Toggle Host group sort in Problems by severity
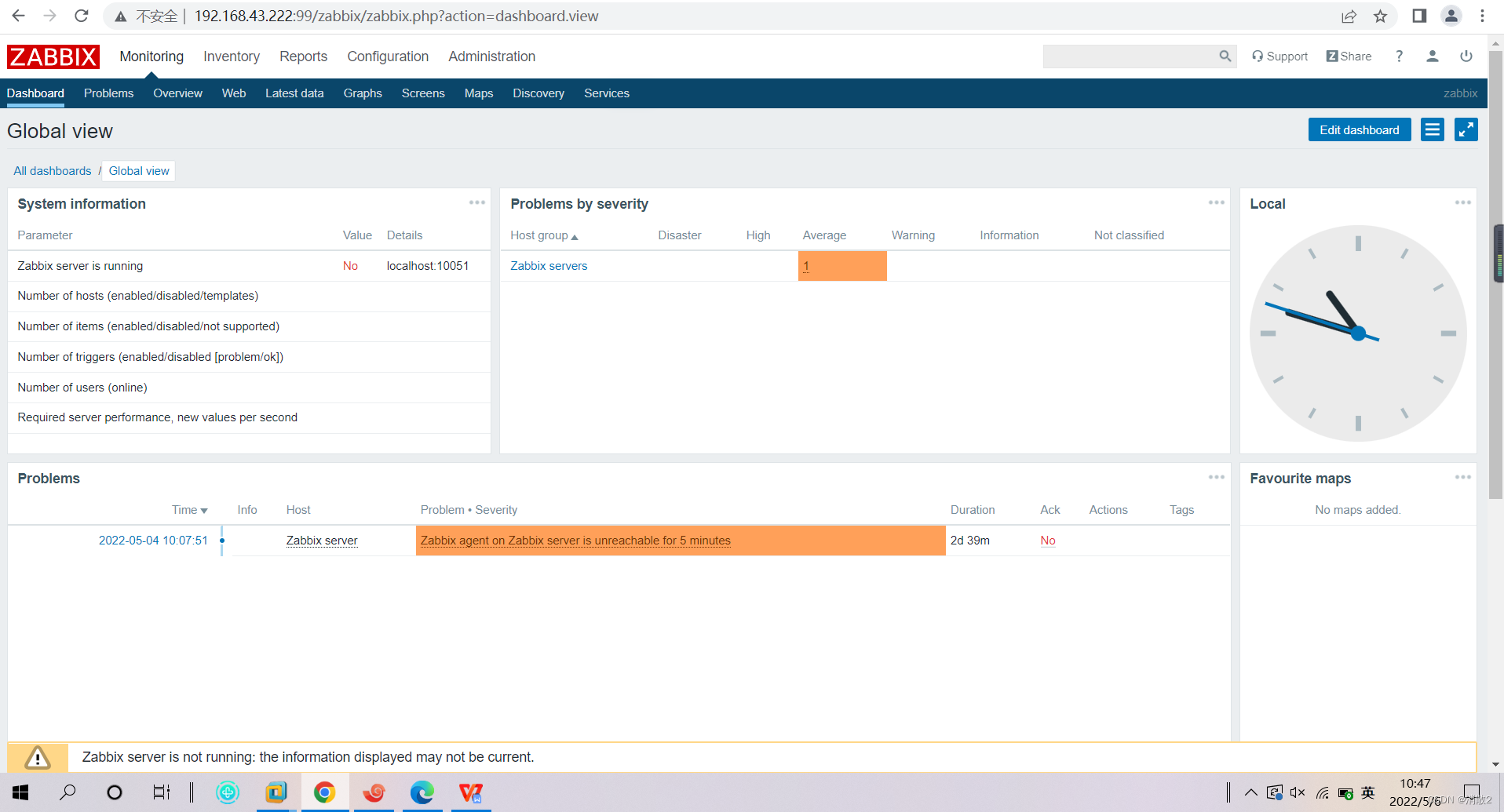 543,235
